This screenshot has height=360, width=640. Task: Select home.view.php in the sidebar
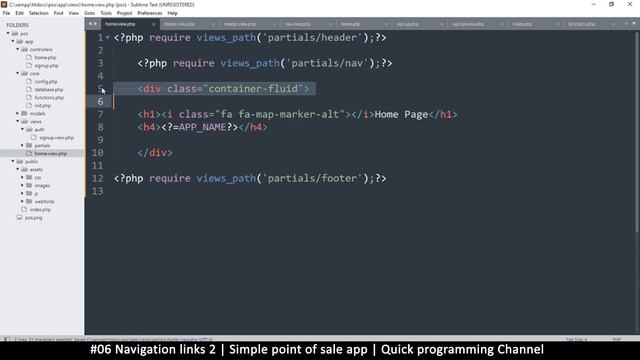50,153
